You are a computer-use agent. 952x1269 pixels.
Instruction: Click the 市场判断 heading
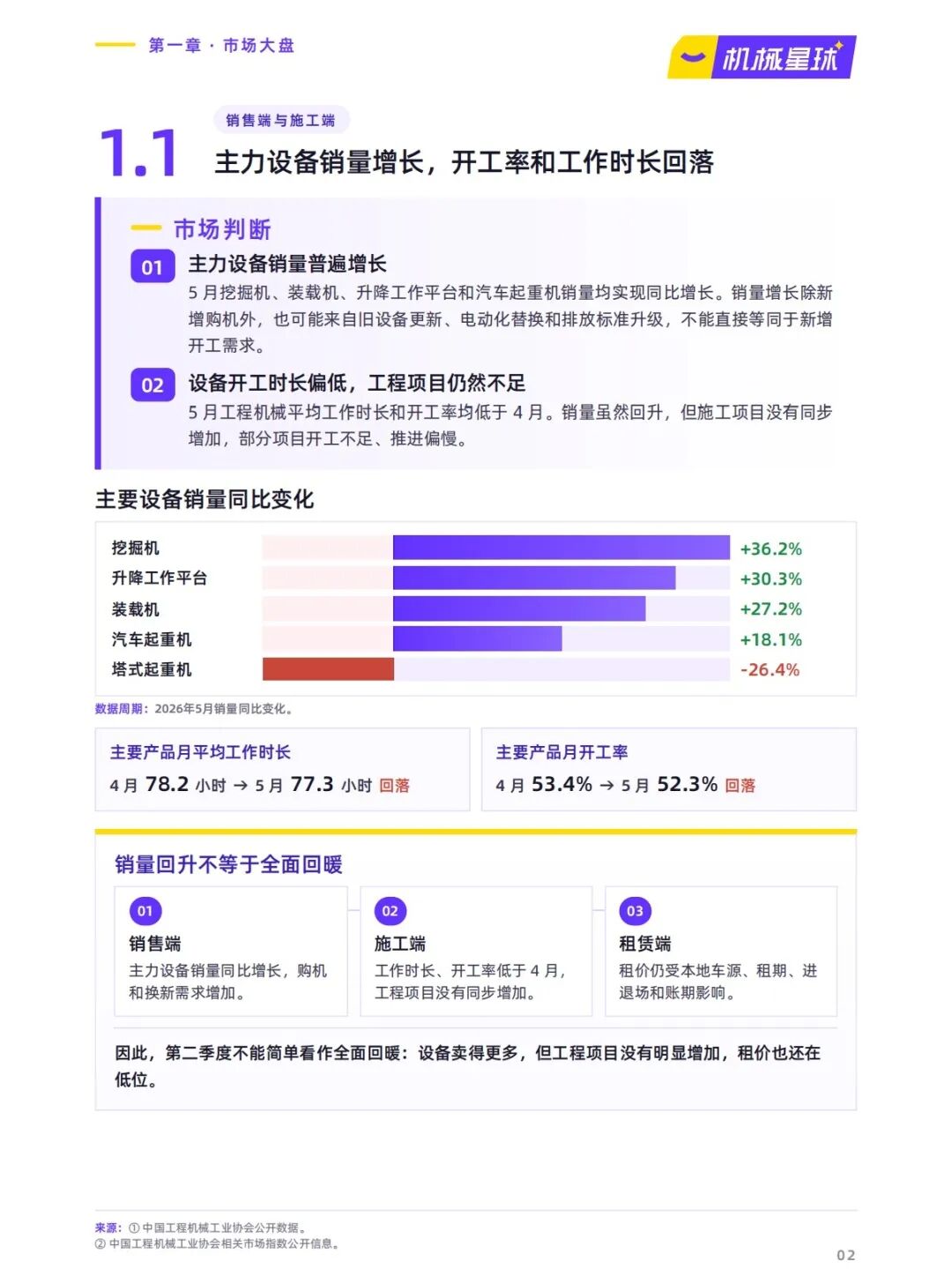click(222, 229)
